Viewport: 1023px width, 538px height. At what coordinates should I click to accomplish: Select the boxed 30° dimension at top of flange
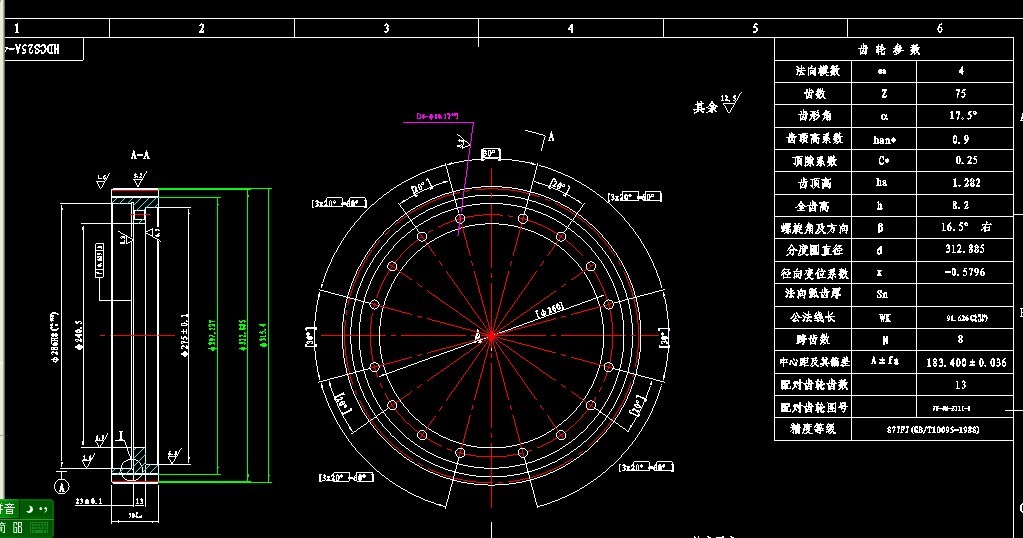coord(491,154)
